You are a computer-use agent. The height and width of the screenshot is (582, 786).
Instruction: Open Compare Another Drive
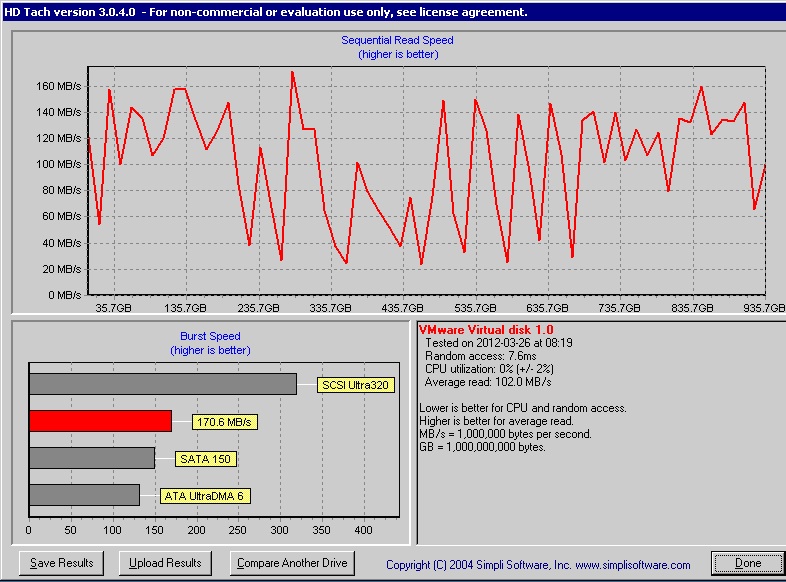pos(292,563)
